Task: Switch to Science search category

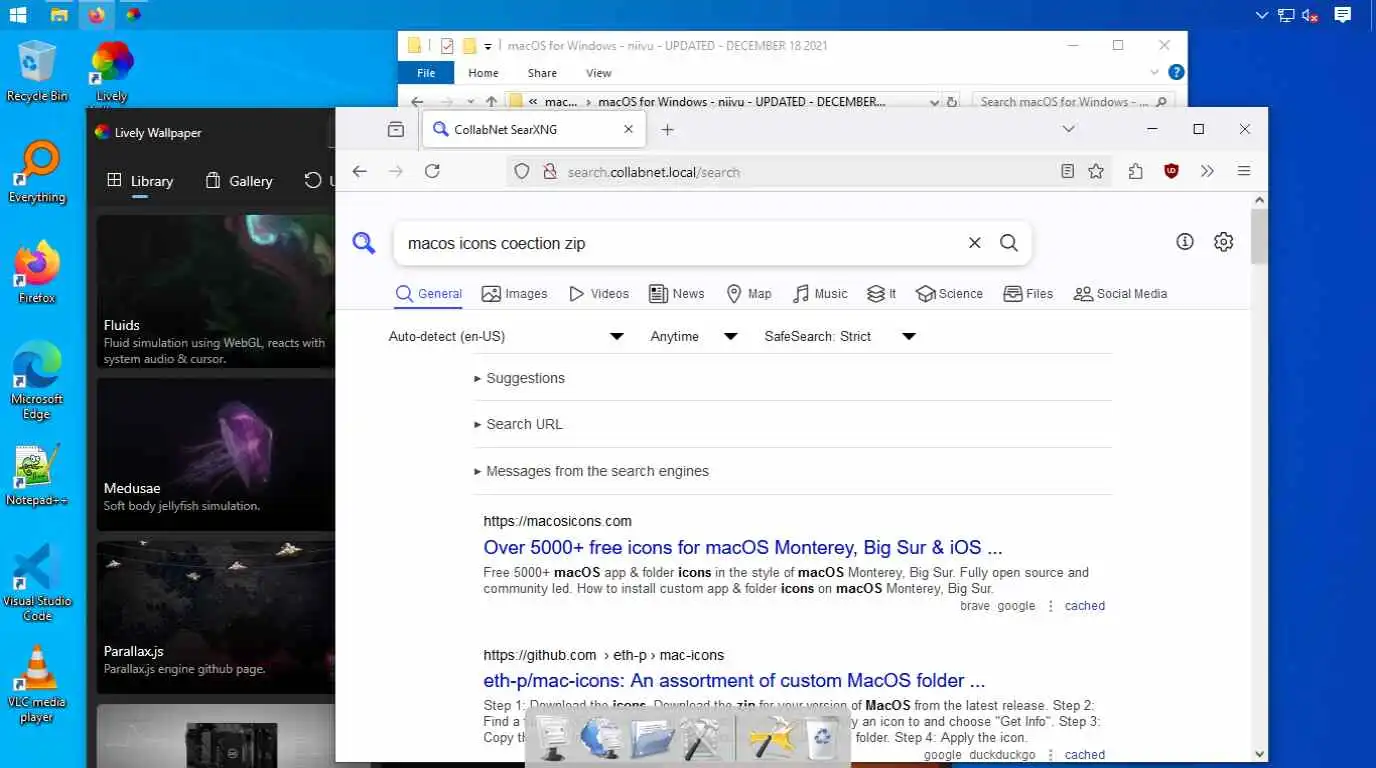Action: point(949,294)
